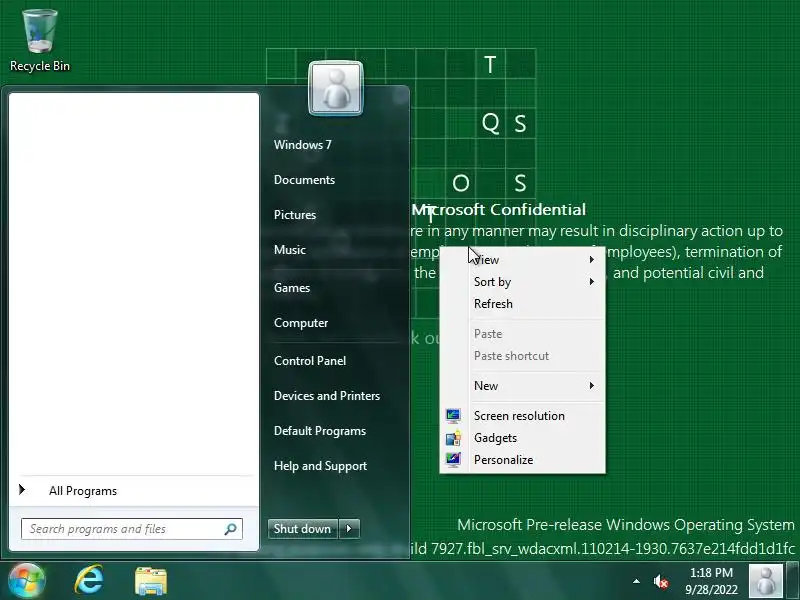Open the Windows 7 user folder link
The height and width of the screenshot is (600, 800).
click(x=303, y=145)
